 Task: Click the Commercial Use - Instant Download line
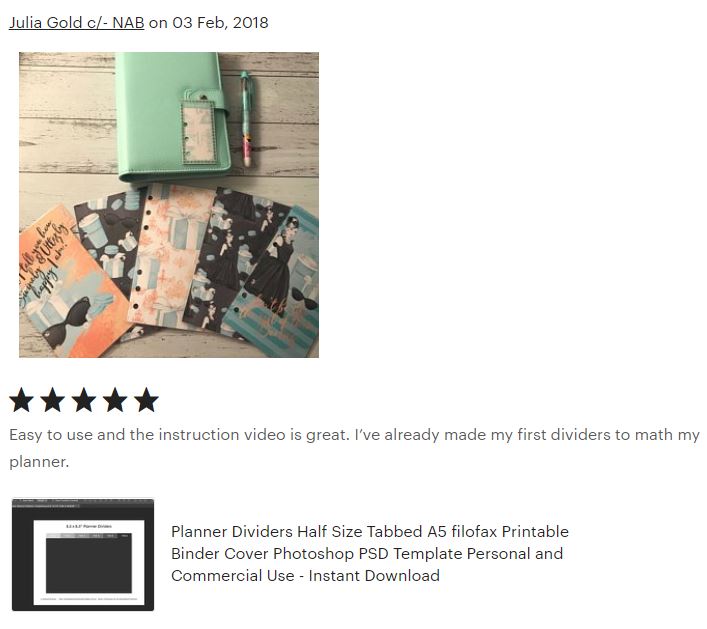pos(305,575)
